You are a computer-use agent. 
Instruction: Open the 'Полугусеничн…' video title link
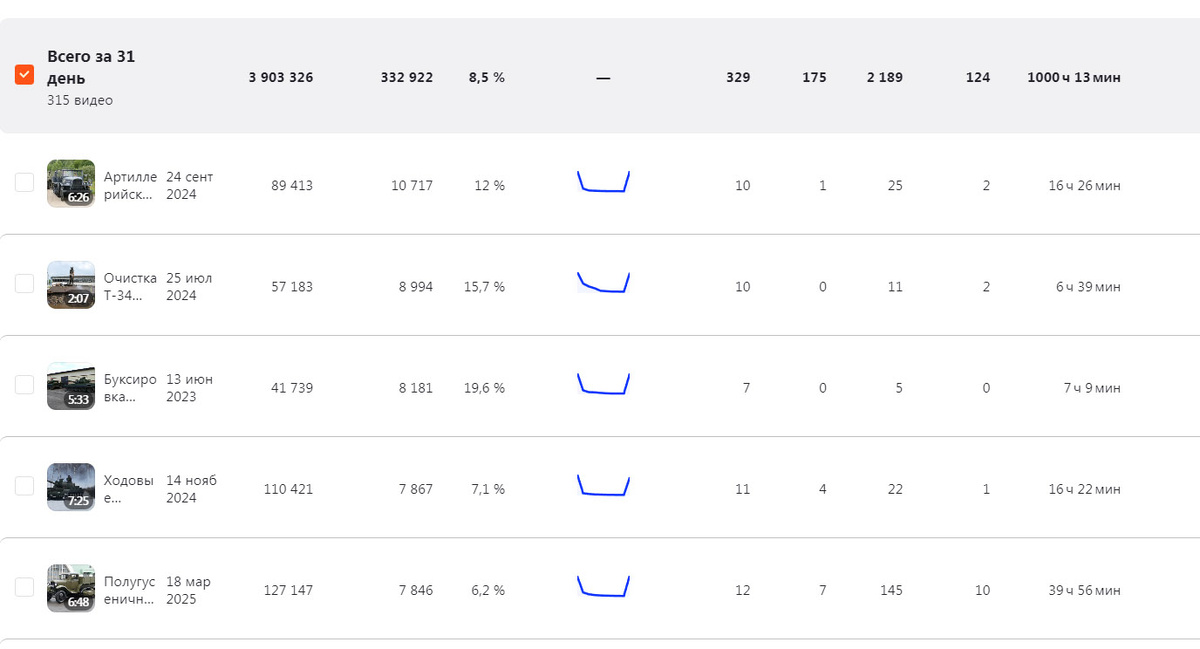[x=130, y=590]
